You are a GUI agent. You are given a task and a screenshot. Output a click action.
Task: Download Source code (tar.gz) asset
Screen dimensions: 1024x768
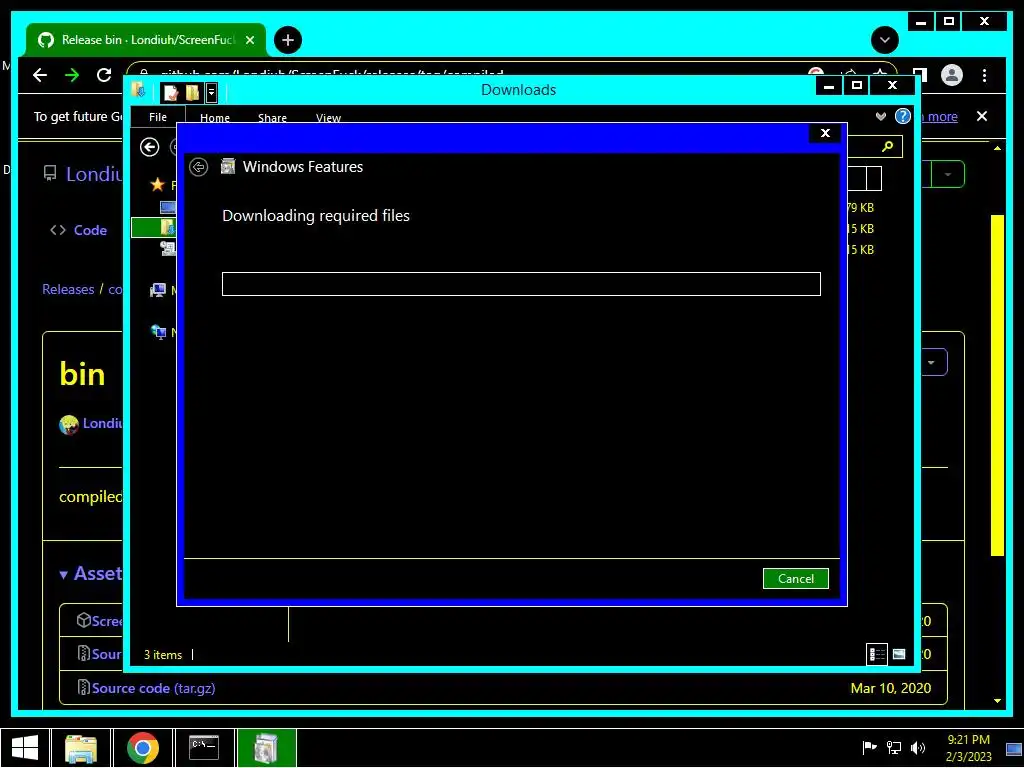coord(153,688)
